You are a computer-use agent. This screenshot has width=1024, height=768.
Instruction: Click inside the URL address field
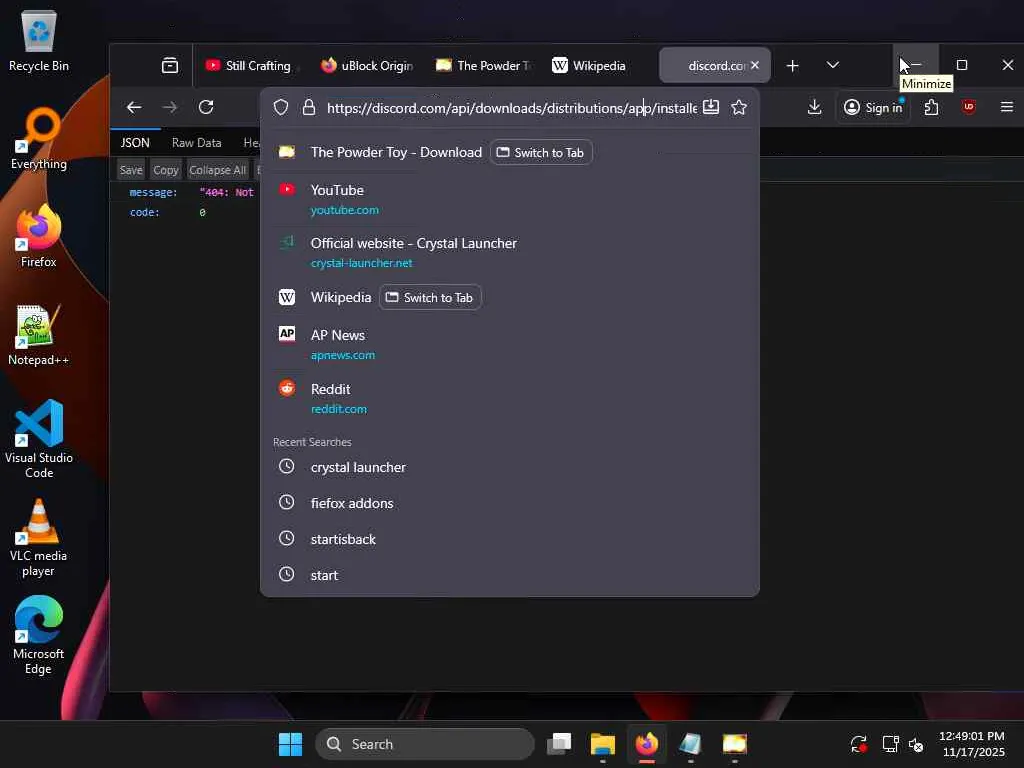pos(511,108)
